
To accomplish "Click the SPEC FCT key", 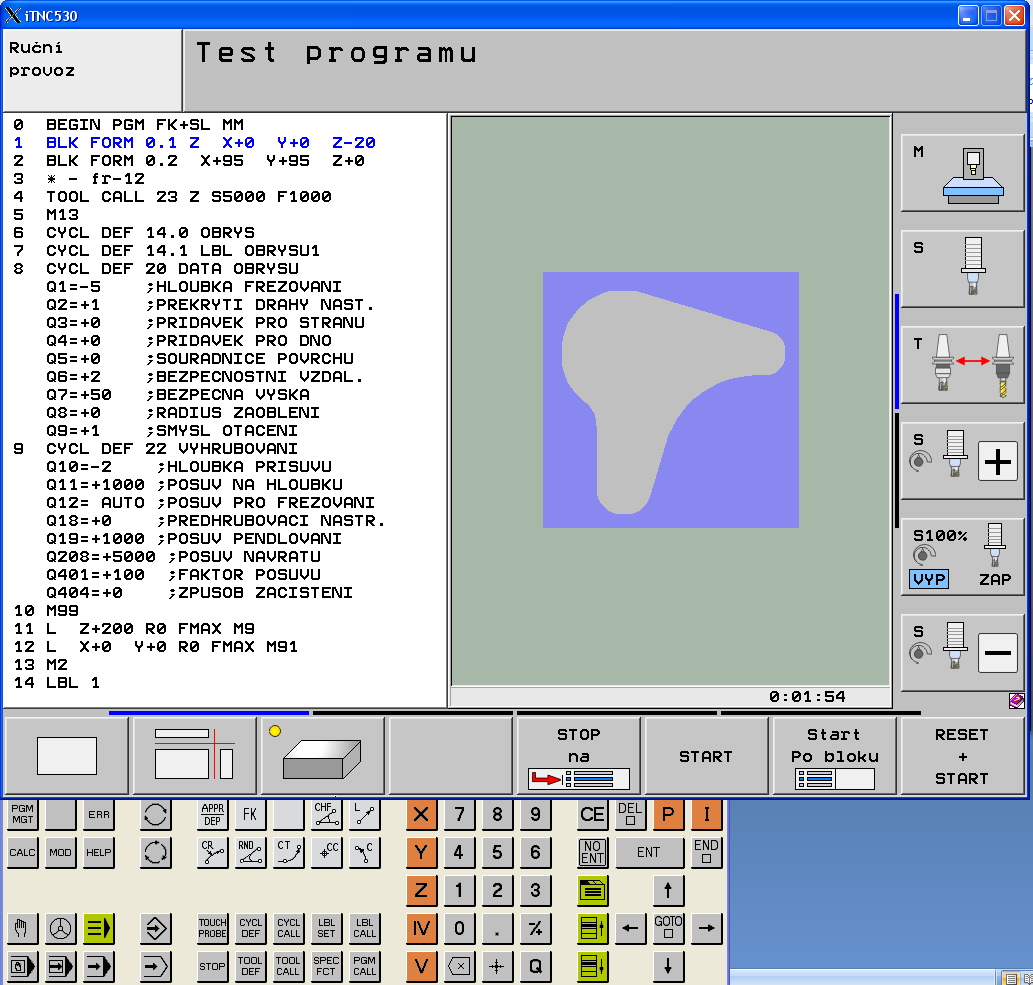I will pyautogui.click(x=326, y=967).
